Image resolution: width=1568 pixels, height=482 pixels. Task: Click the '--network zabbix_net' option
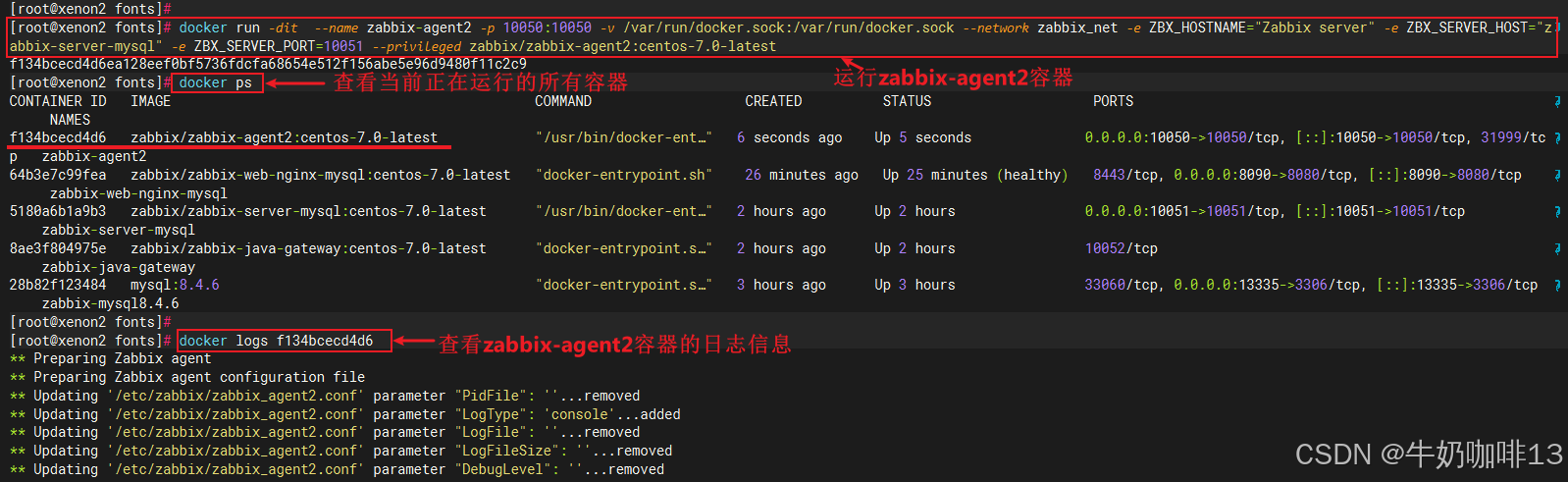[1040, 27]
